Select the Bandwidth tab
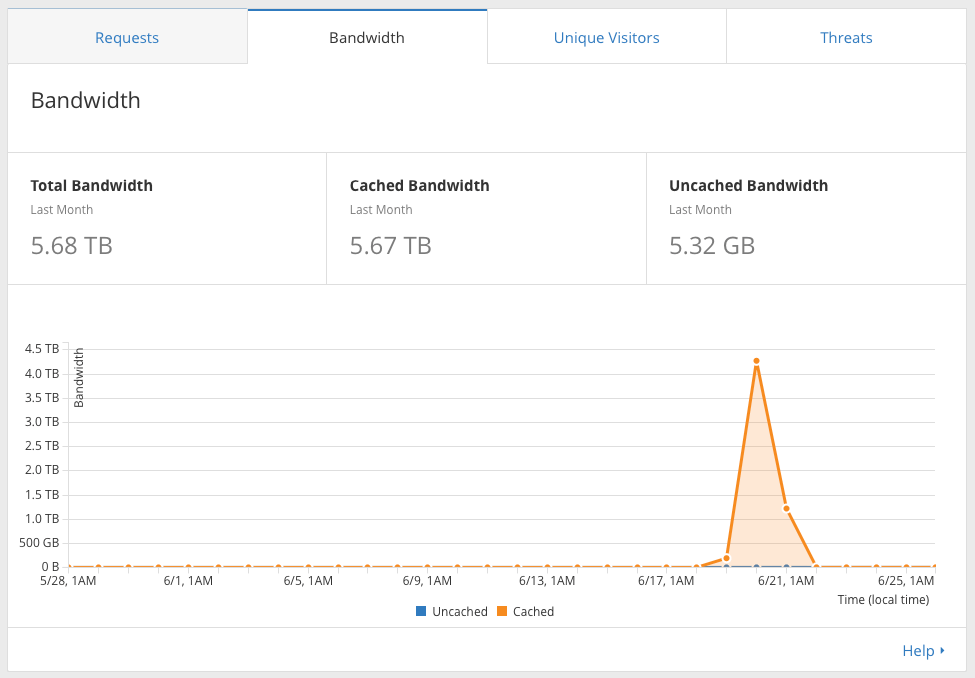This screenshot has width=975, height=678. (x=367, y=37)
